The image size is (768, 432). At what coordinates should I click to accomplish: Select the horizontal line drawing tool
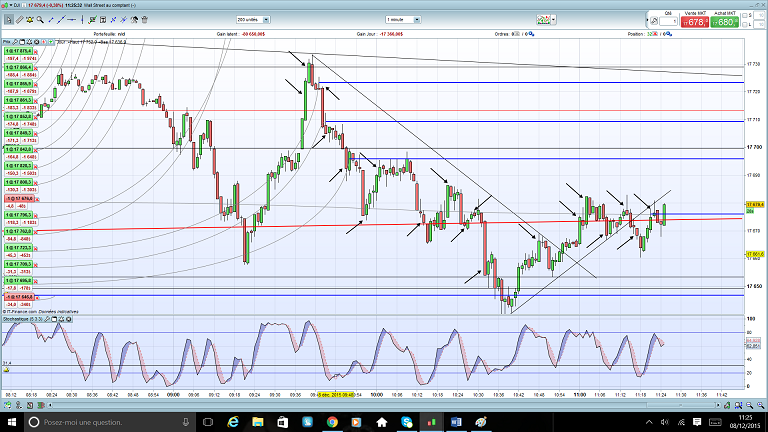72,20
